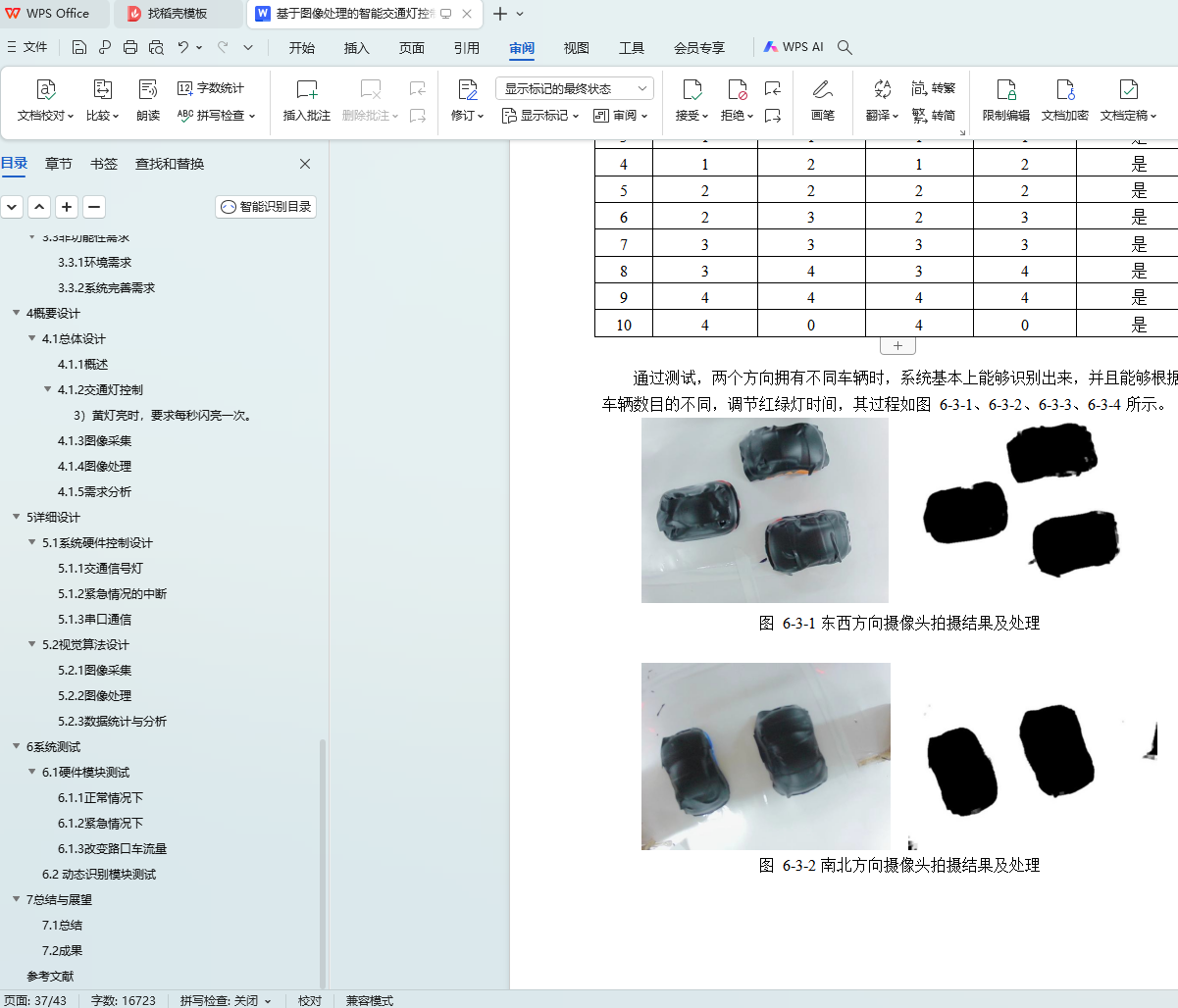Screen dimensions: 1178x1008
Task: Collapse the 5.2视觉算法设计 outline node
Action: 31,645
